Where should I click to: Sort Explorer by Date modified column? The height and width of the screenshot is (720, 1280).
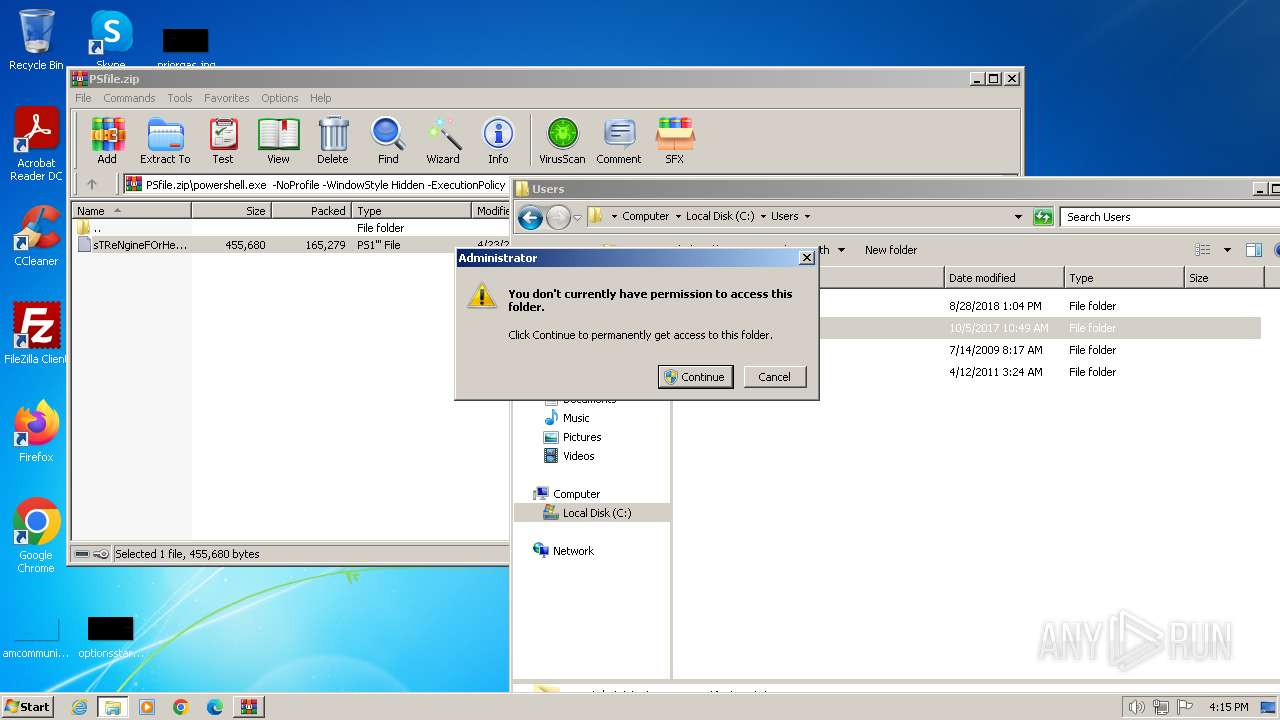pyautogui.click(x=1004, y=278)
